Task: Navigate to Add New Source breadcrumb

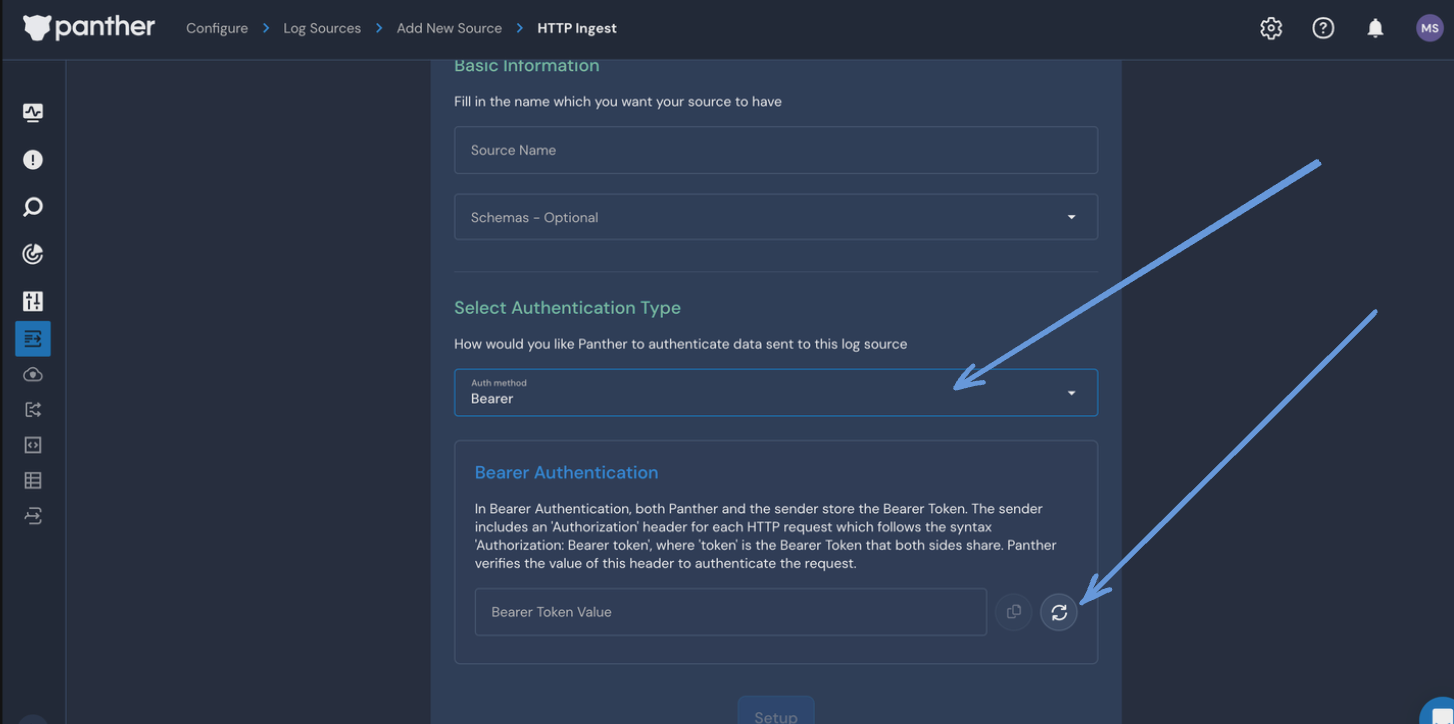Action: [x=449, y=28]
